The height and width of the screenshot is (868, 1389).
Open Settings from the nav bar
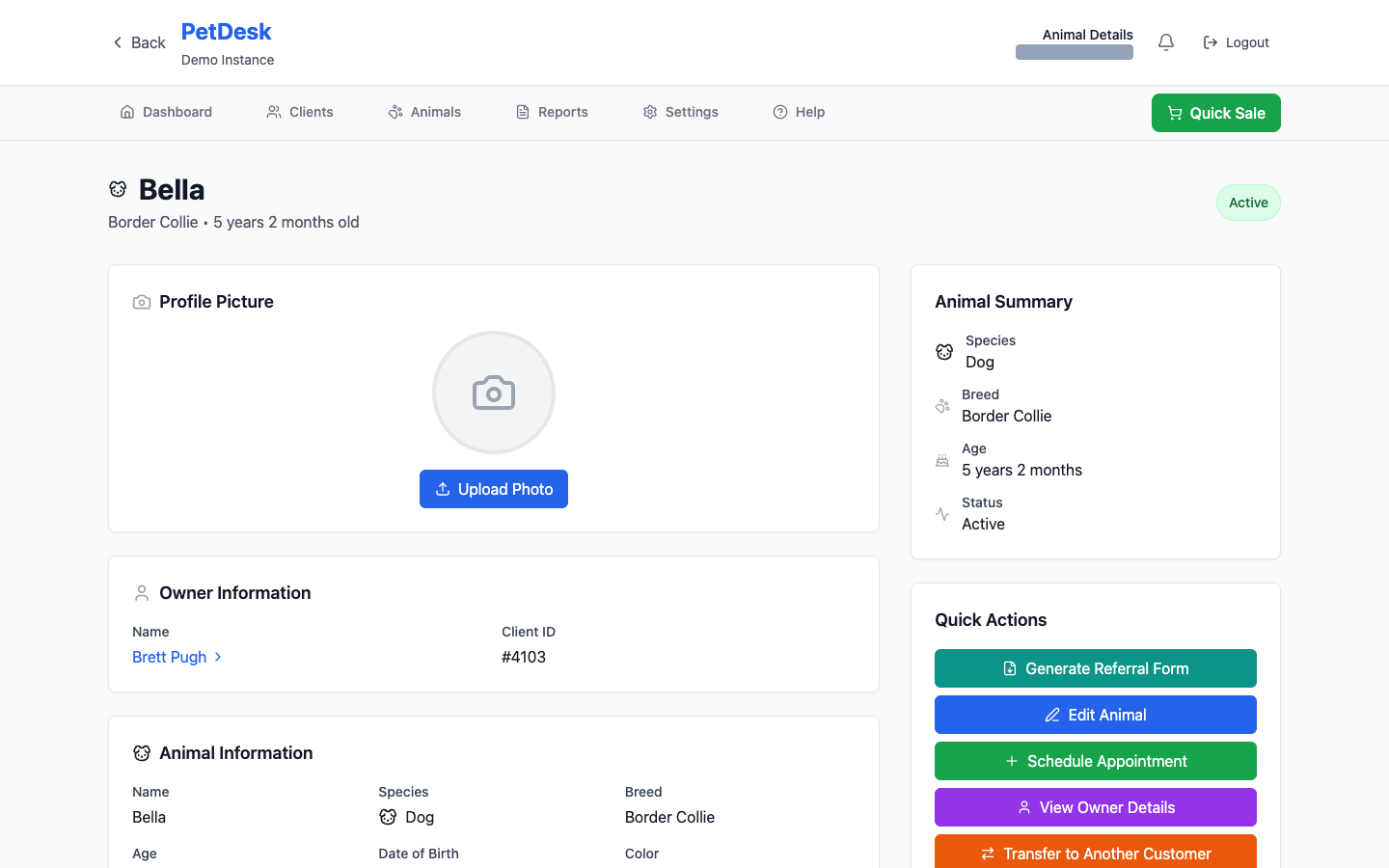click(680, 112)
